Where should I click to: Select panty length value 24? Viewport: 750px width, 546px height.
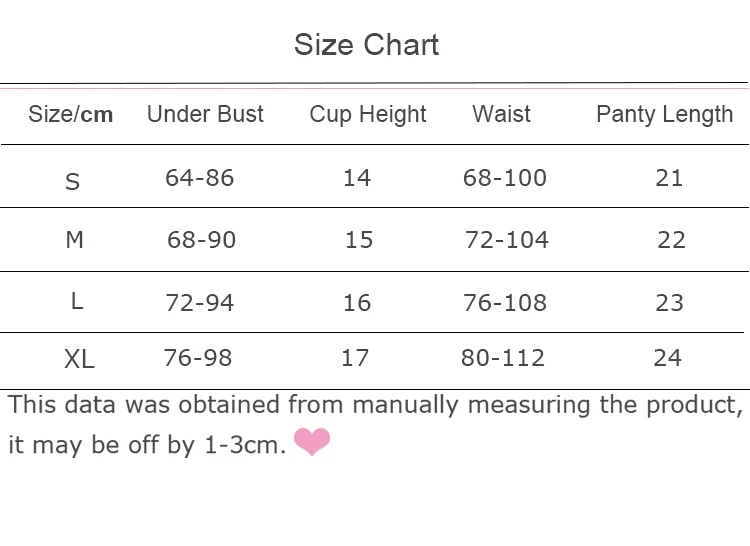tap(667, 358)
